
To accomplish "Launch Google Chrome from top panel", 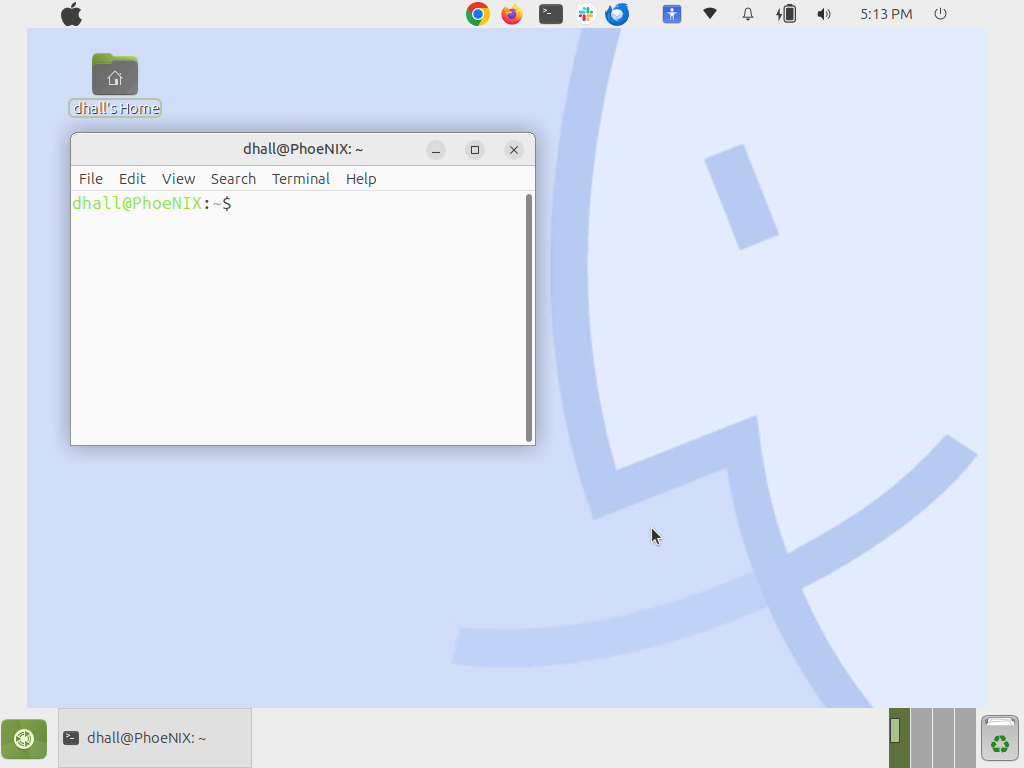I will click(478, 14).
